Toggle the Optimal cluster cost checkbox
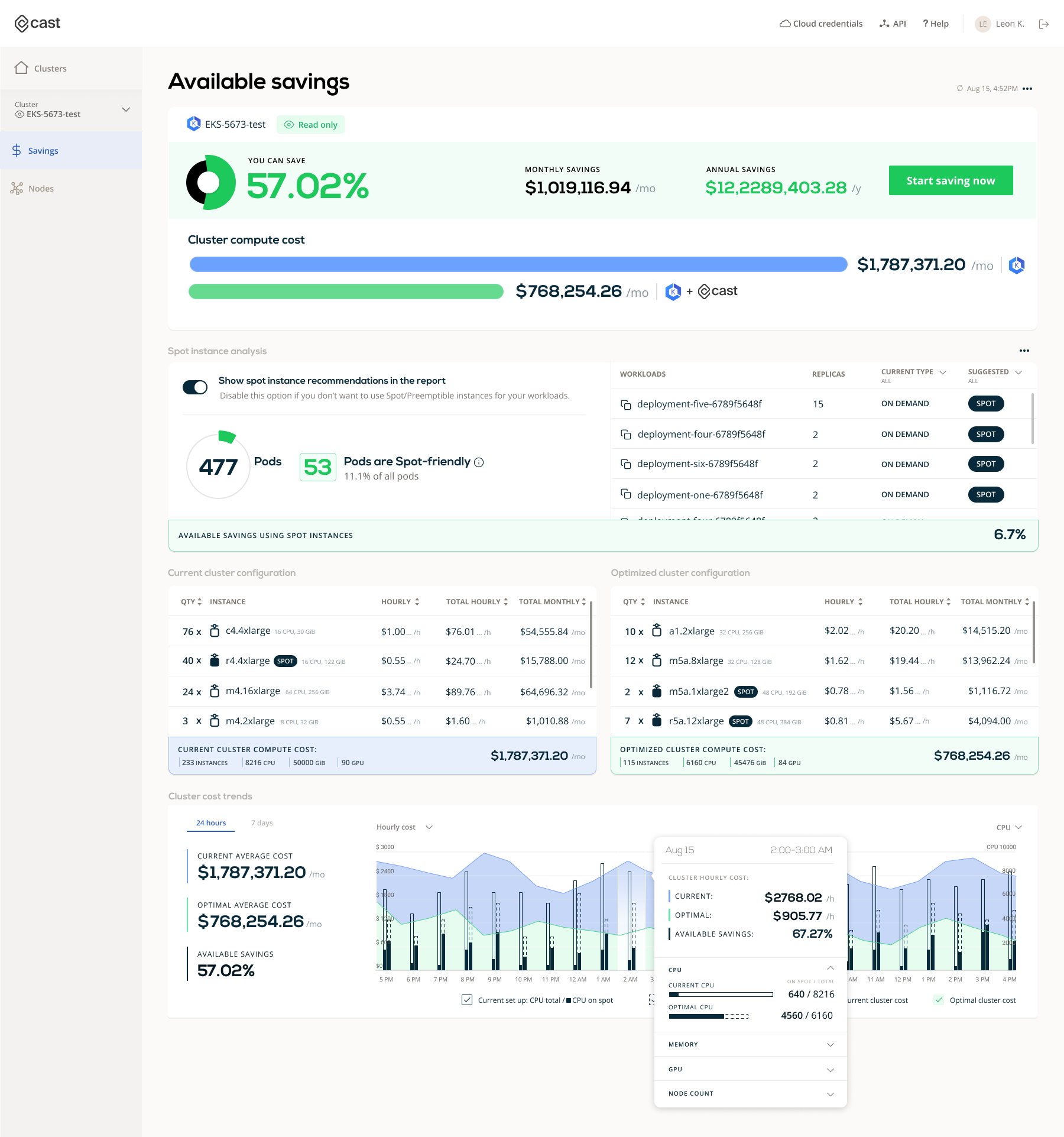1064x1137 pixels. (x=939, y=1000)
